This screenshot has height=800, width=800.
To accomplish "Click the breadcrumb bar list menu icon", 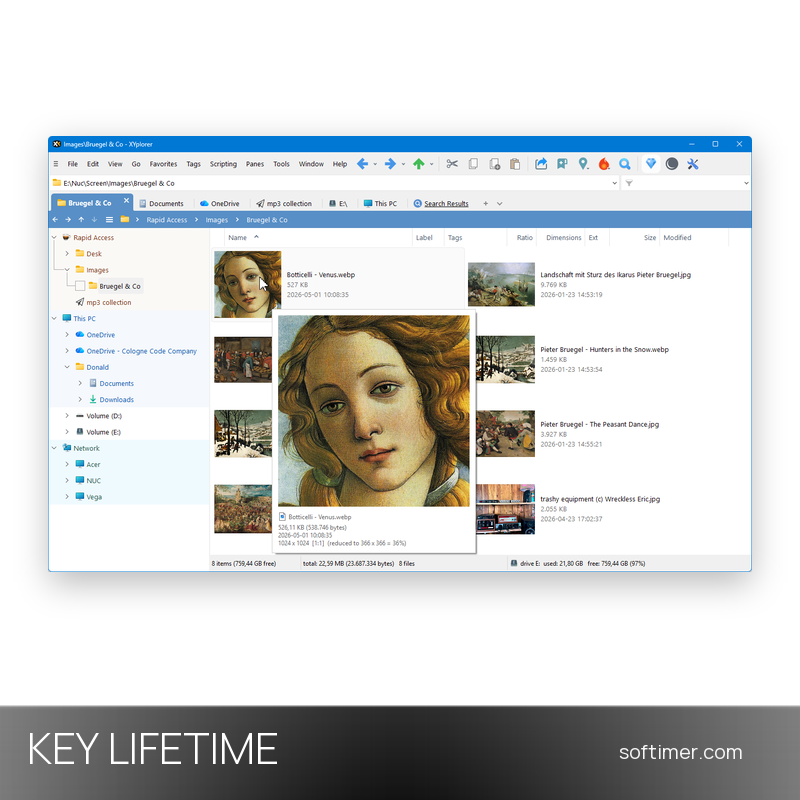I will 109,219.
